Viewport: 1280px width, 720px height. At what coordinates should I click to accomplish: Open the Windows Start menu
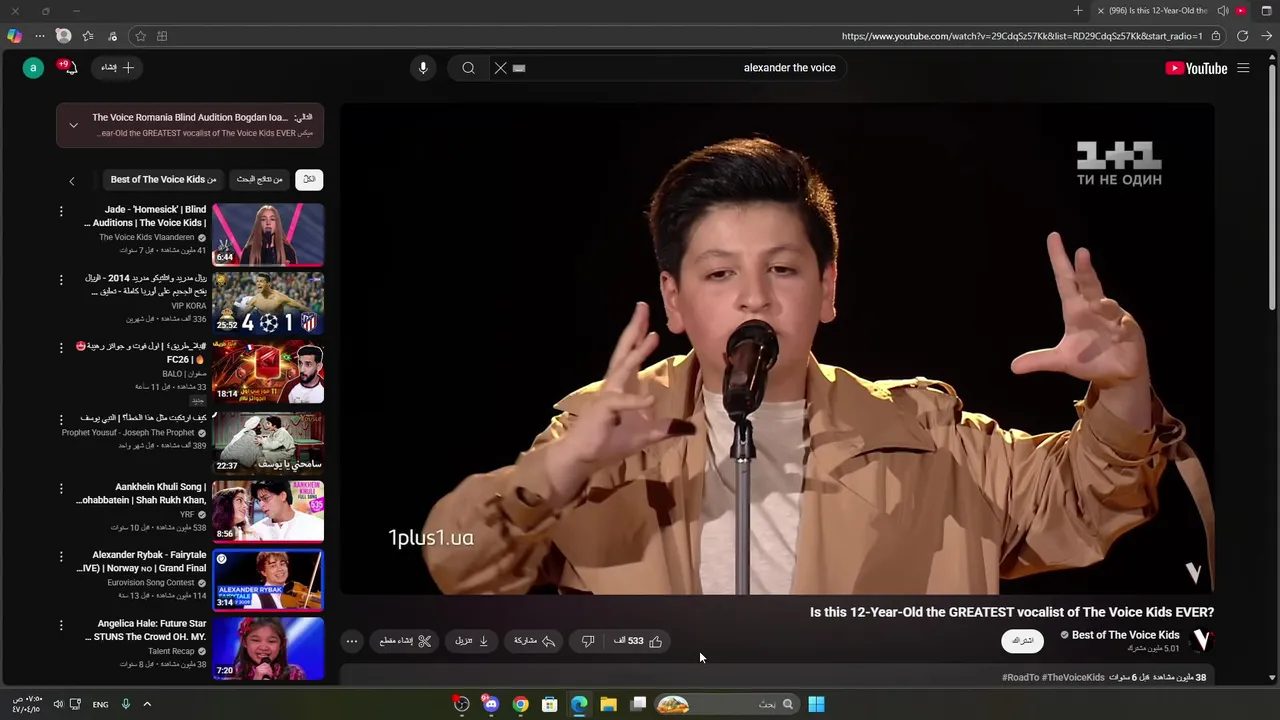816,704
